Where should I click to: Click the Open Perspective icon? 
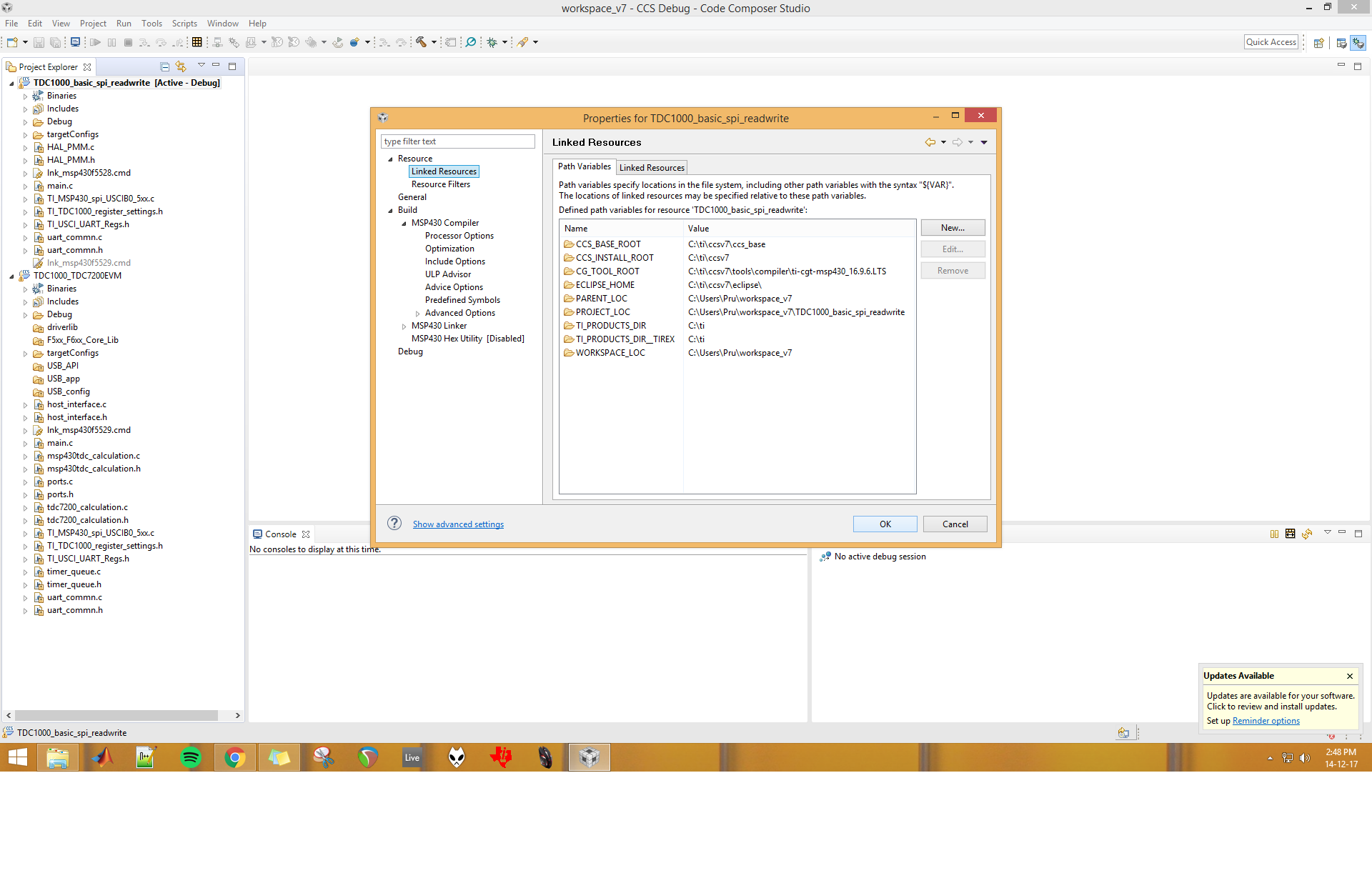[1319, 43]
